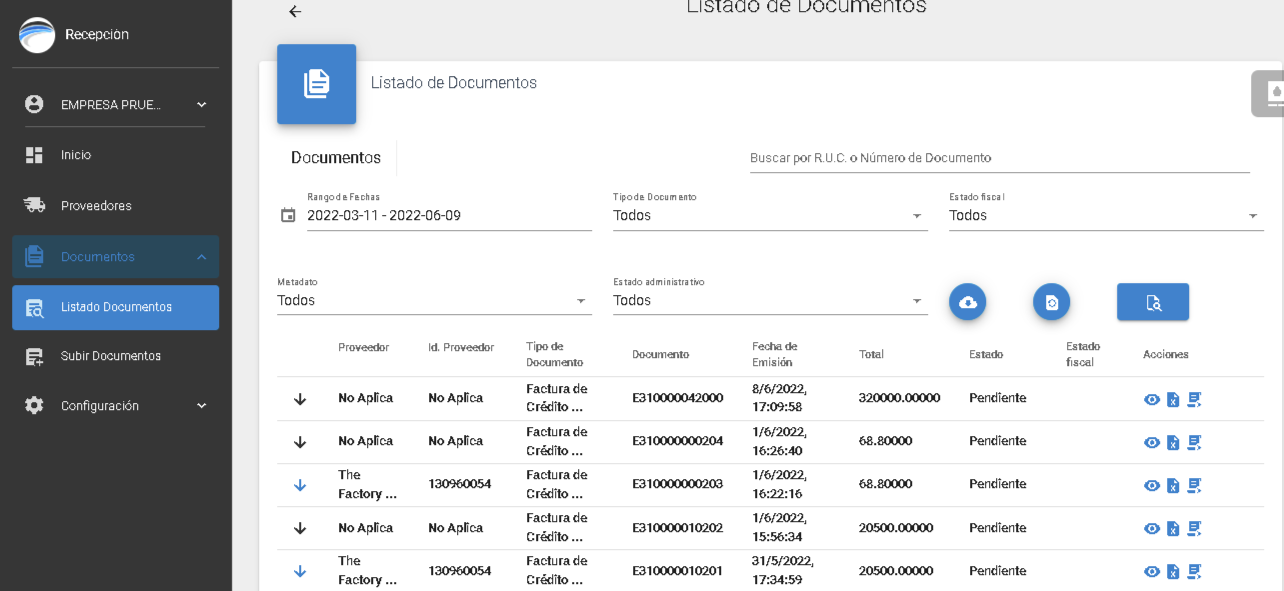Open Proveedores in the sidebar
The image size is (1284, 591).
pyautogui.click(x=96, y=206)
